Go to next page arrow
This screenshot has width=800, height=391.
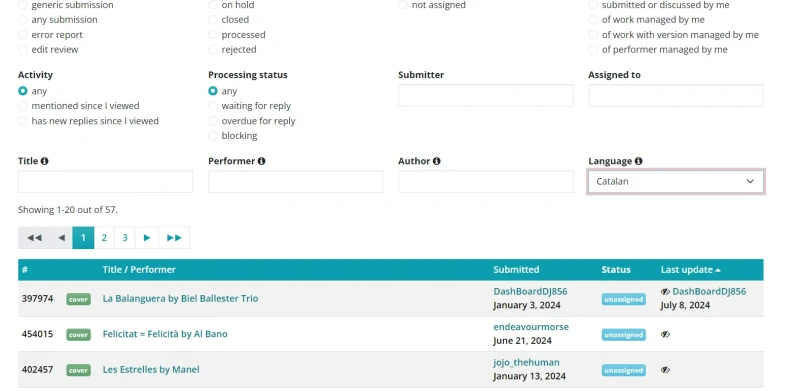pos(147,238)
